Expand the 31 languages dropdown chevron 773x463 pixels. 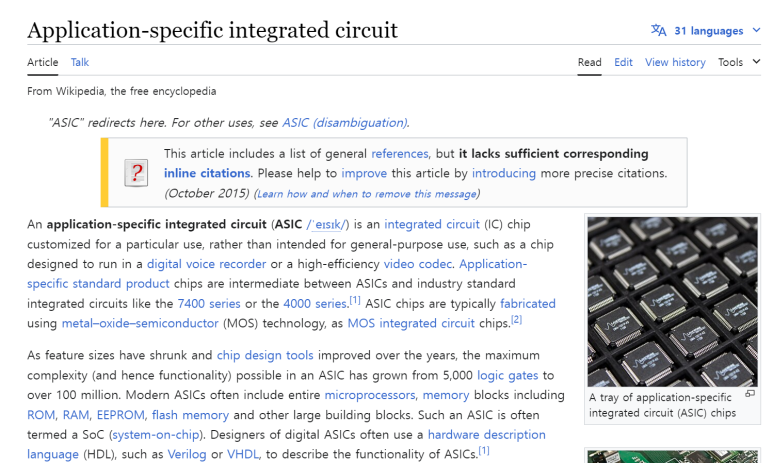756,30
